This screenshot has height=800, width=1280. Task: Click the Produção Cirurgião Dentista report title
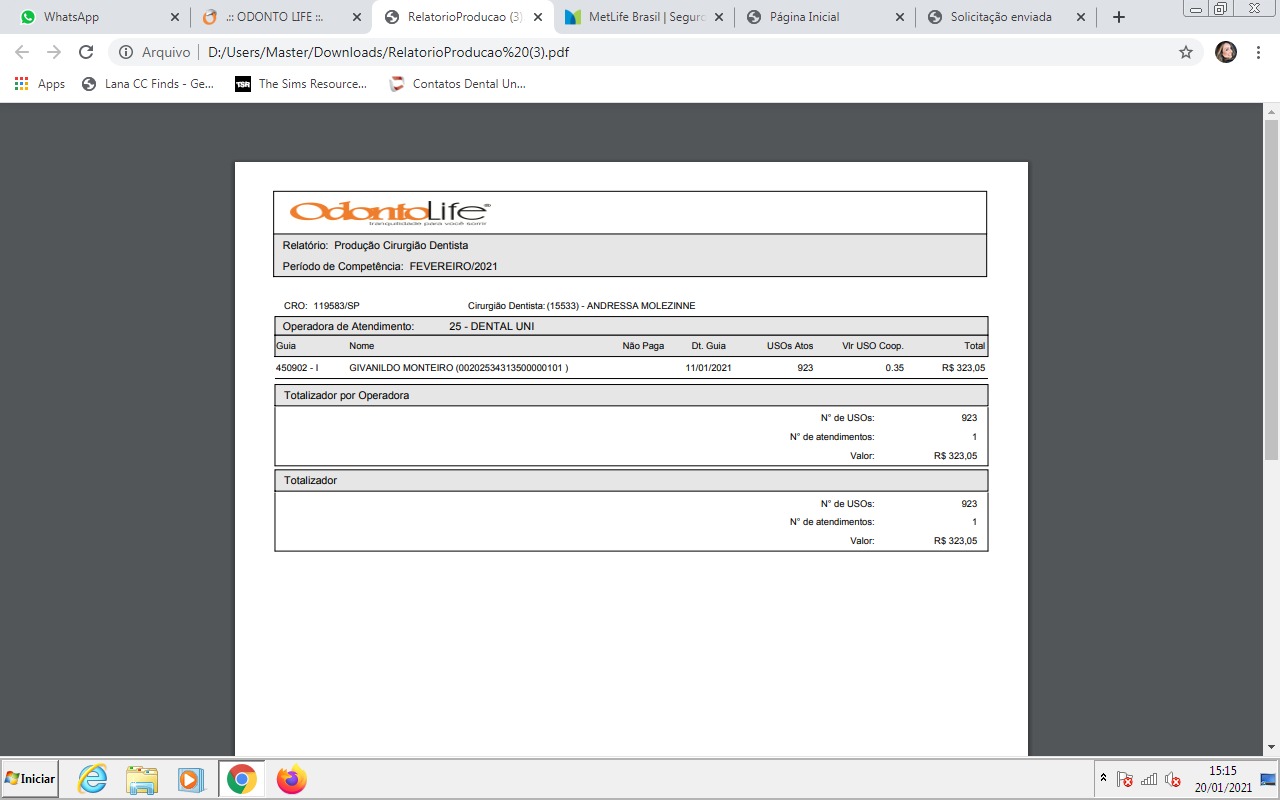coord(401,245)
